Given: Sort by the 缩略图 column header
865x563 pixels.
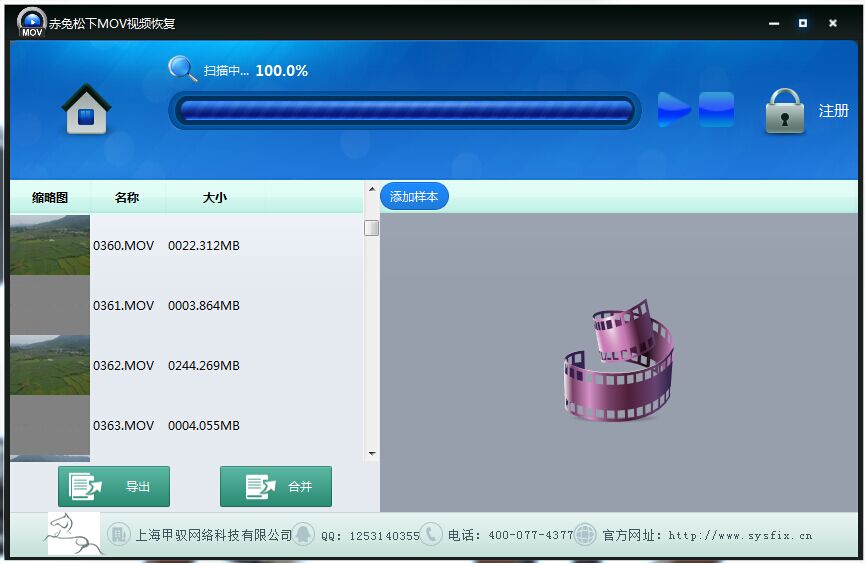Looking at the screenshot, I should 50,197.
